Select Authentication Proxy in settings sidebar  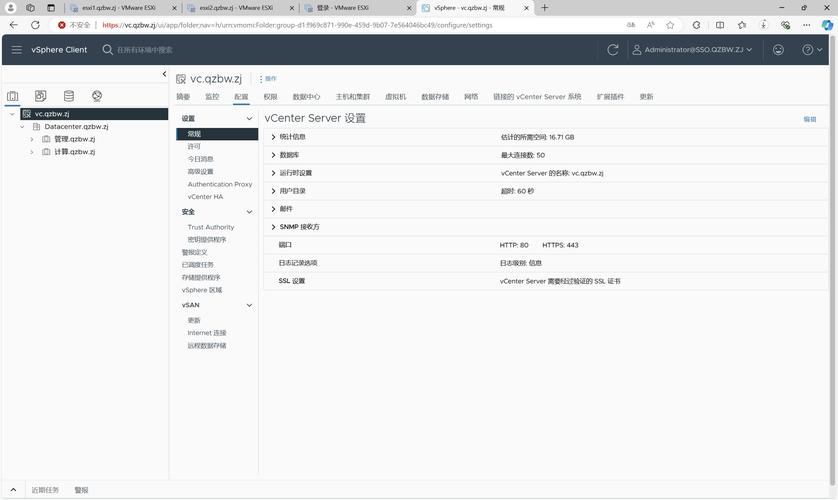(220, 184)
